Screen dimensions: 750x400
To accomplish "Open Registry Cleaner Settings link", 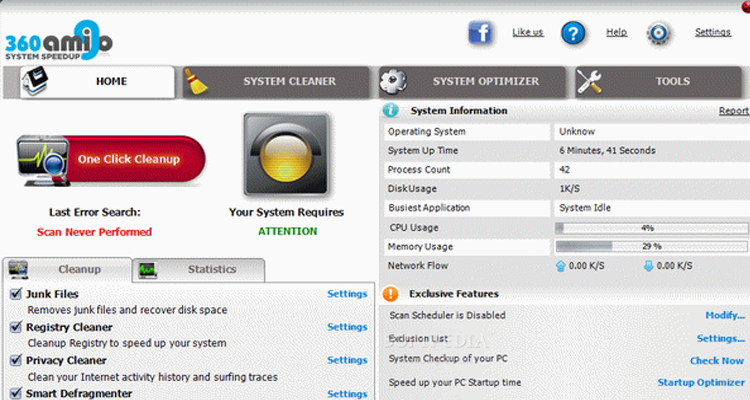I will [x=347, y=327].
